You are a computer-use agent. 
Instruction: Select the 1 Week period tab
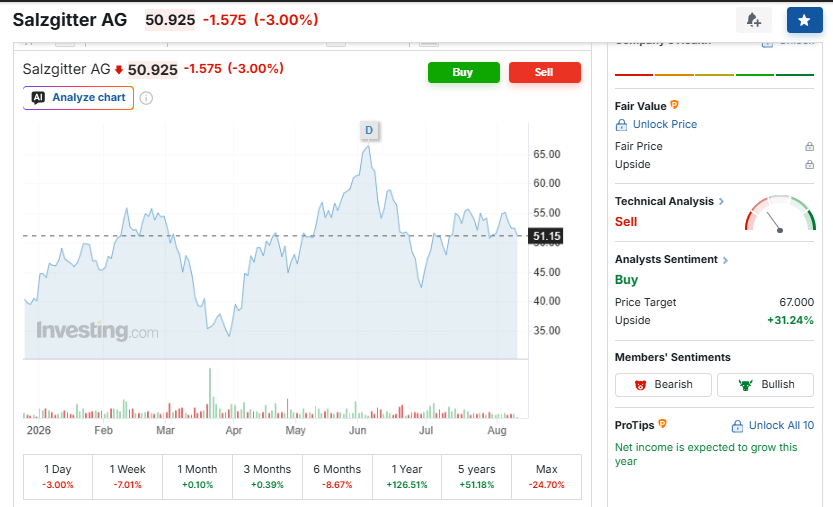[128, 477]
